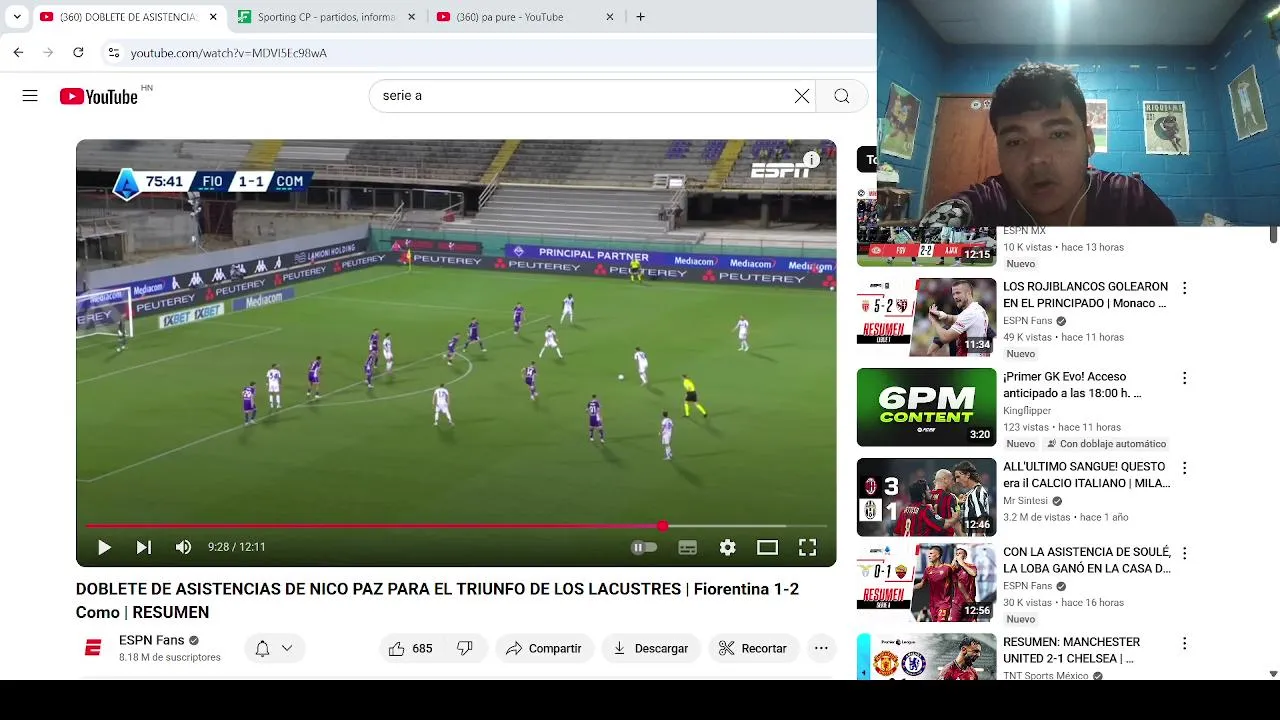Enter full screen mode

(x=807, y=547)
